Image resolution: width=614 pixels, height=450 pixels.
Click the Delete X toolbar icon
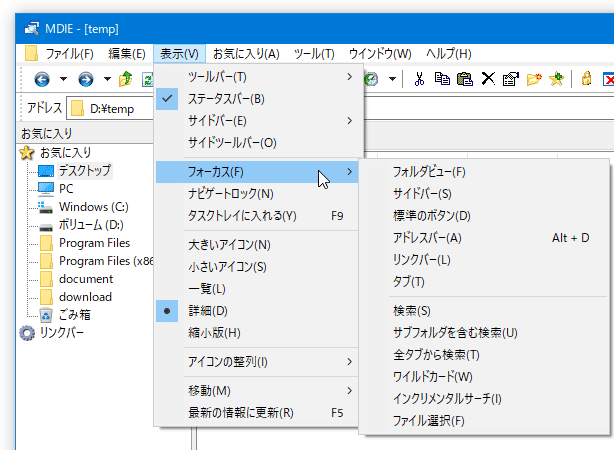(488, 79)
